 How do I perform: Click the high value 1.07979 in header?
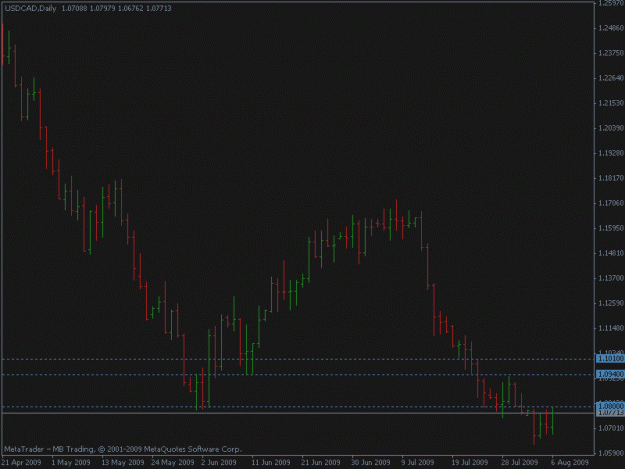point(102,8)
